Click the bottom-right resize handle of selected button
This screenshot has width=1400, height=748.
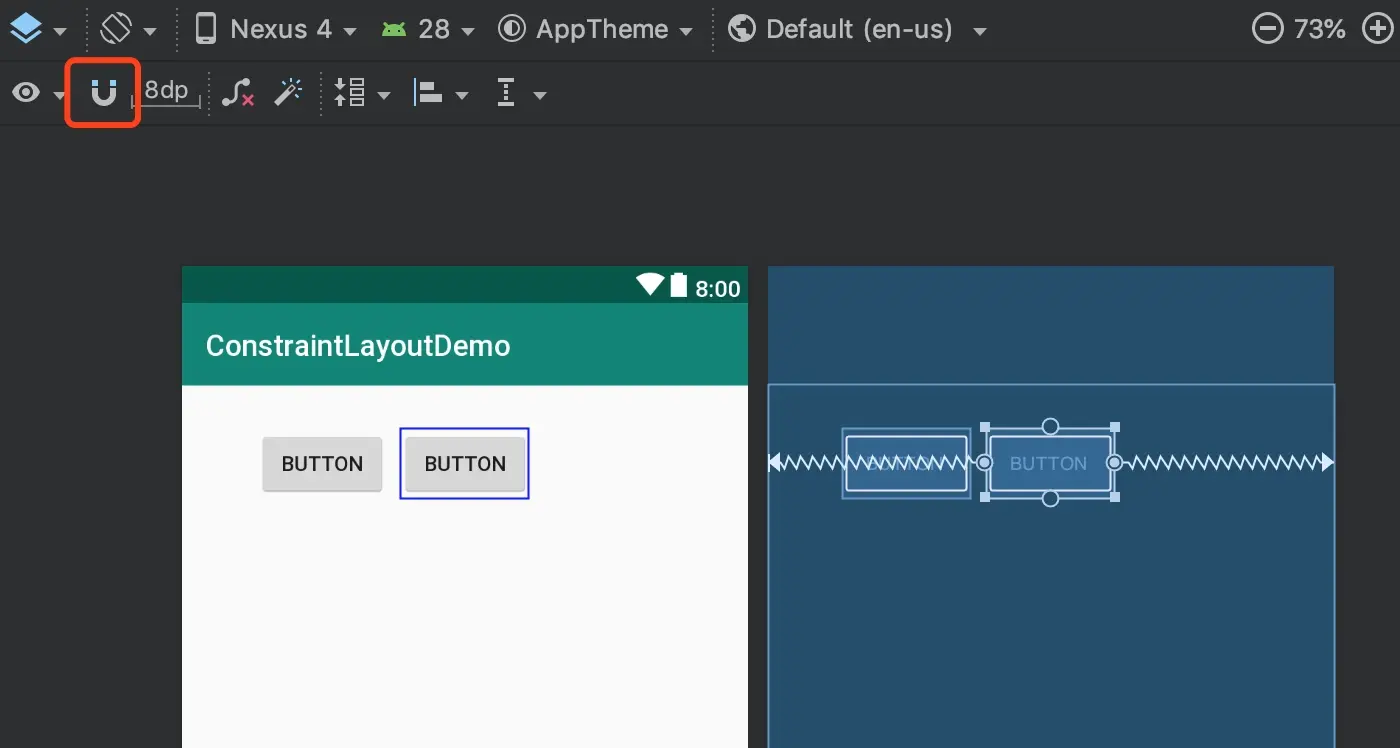click(1115, 497)
